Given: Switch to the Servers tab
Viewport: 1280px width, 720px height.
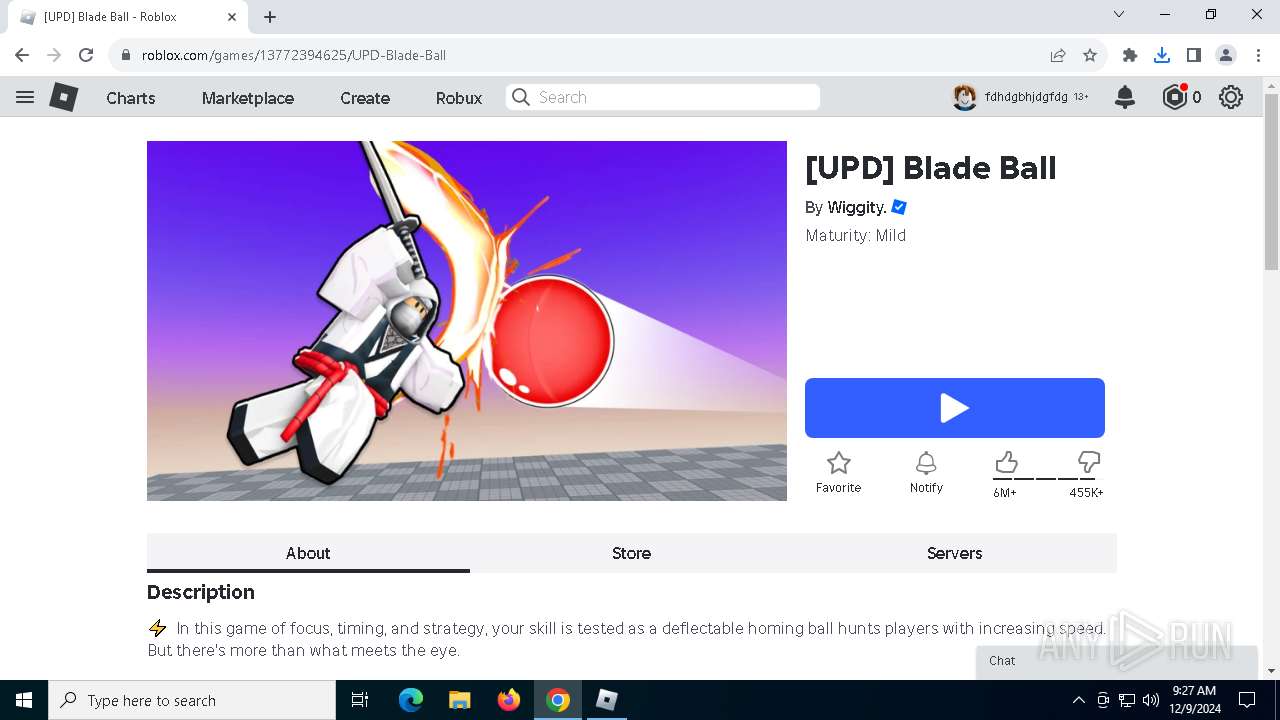Looking at the screenshot, I should pyautogui.click(x=954, y=553).
